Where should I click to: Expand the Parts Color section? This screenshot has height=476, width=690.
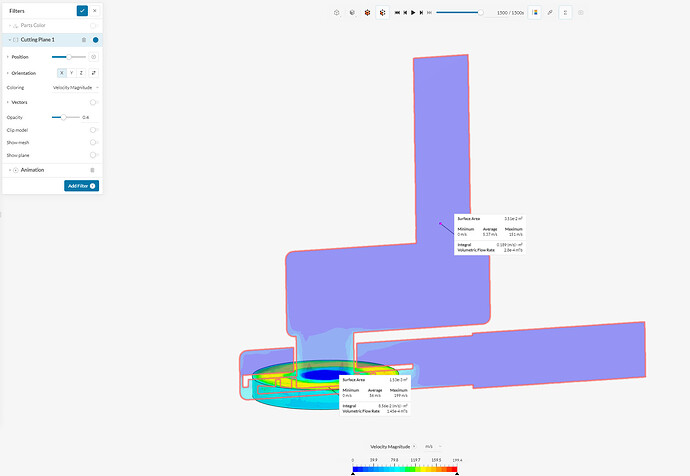click(x=10, y=26)
